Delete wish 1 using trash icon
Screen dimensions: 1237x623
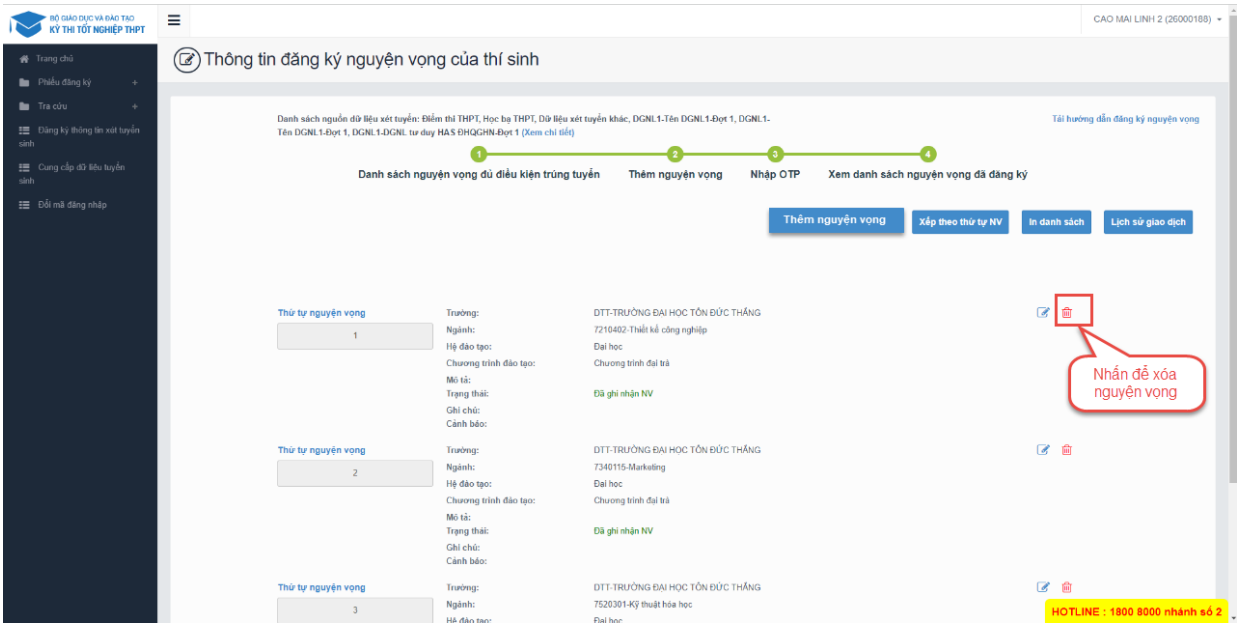(x=1066, y=312)
